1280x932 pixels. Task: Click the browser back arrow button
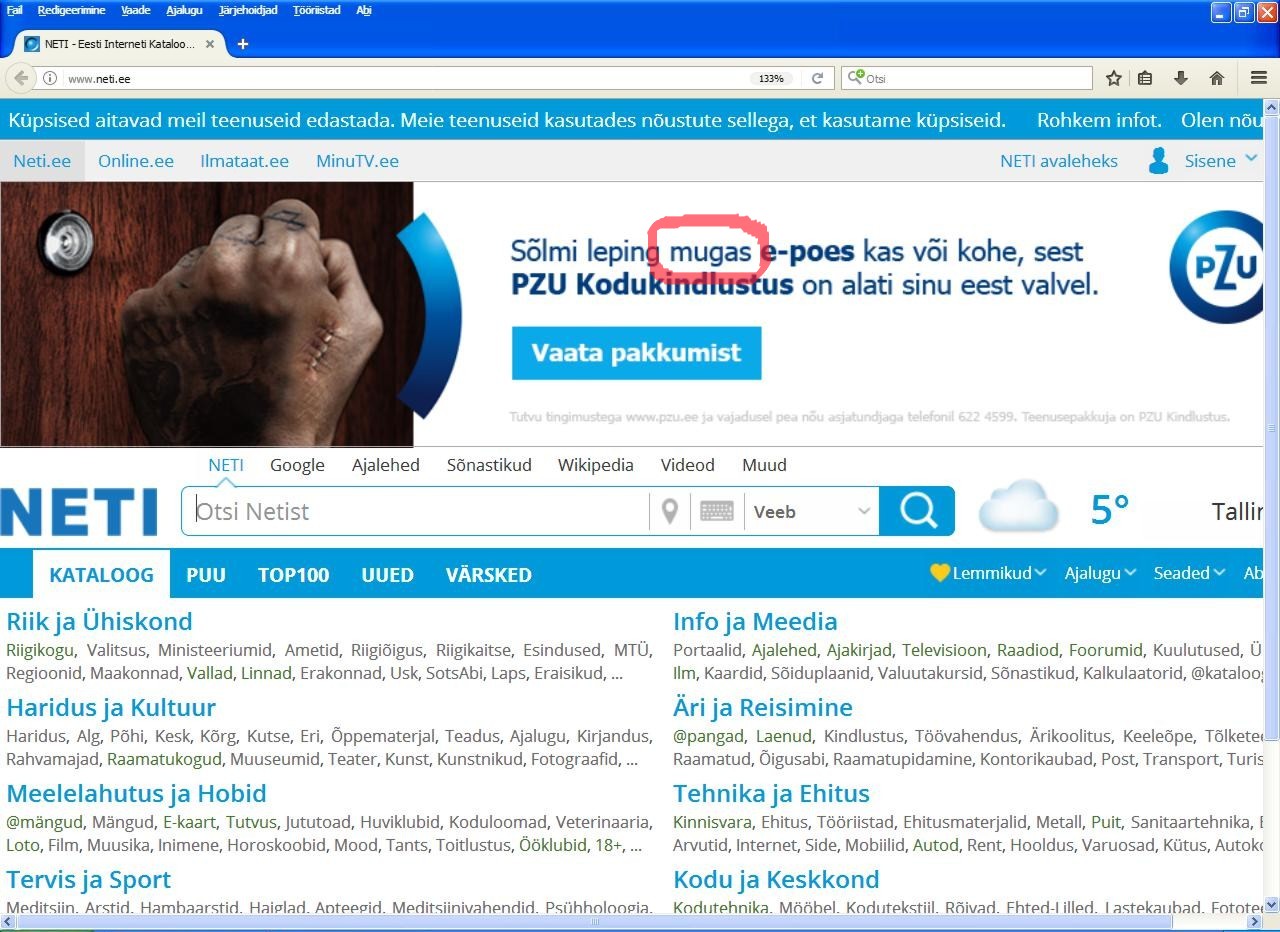[x=21, y=78]
